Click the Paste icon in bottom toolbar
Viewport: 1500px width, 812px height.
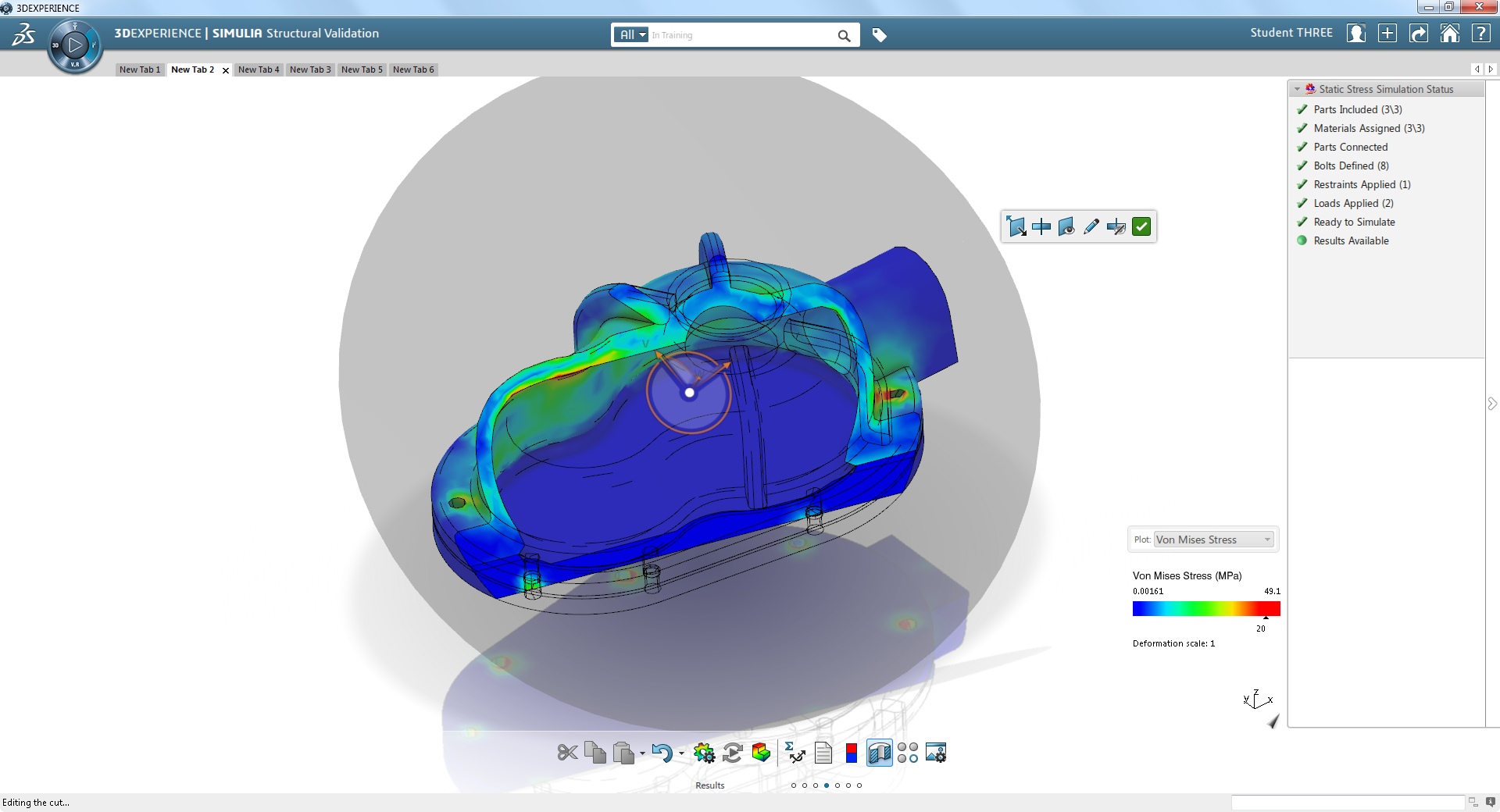[623, 753]
